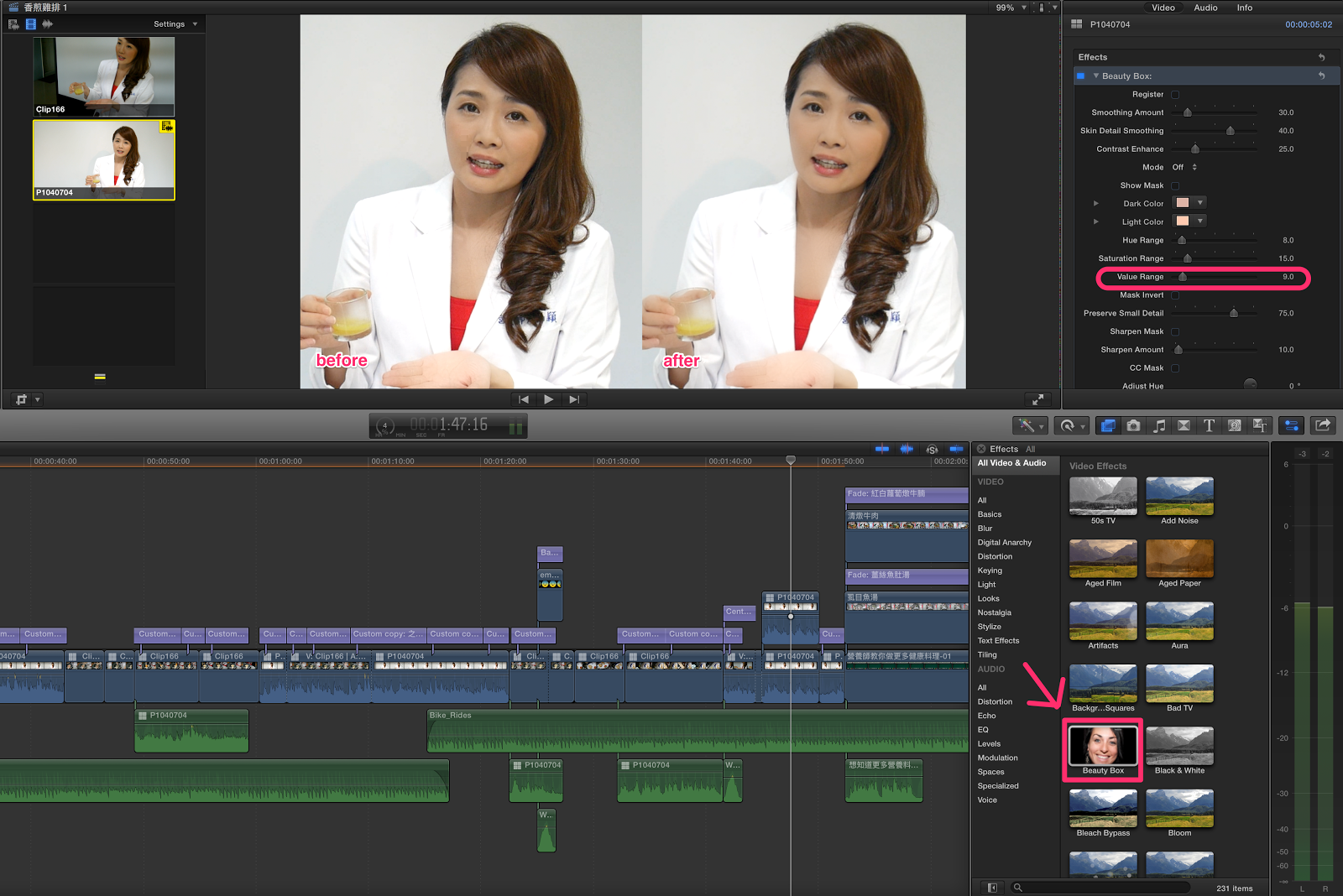Click the search magnifier in Effects browser

(x=1017, y=888)
